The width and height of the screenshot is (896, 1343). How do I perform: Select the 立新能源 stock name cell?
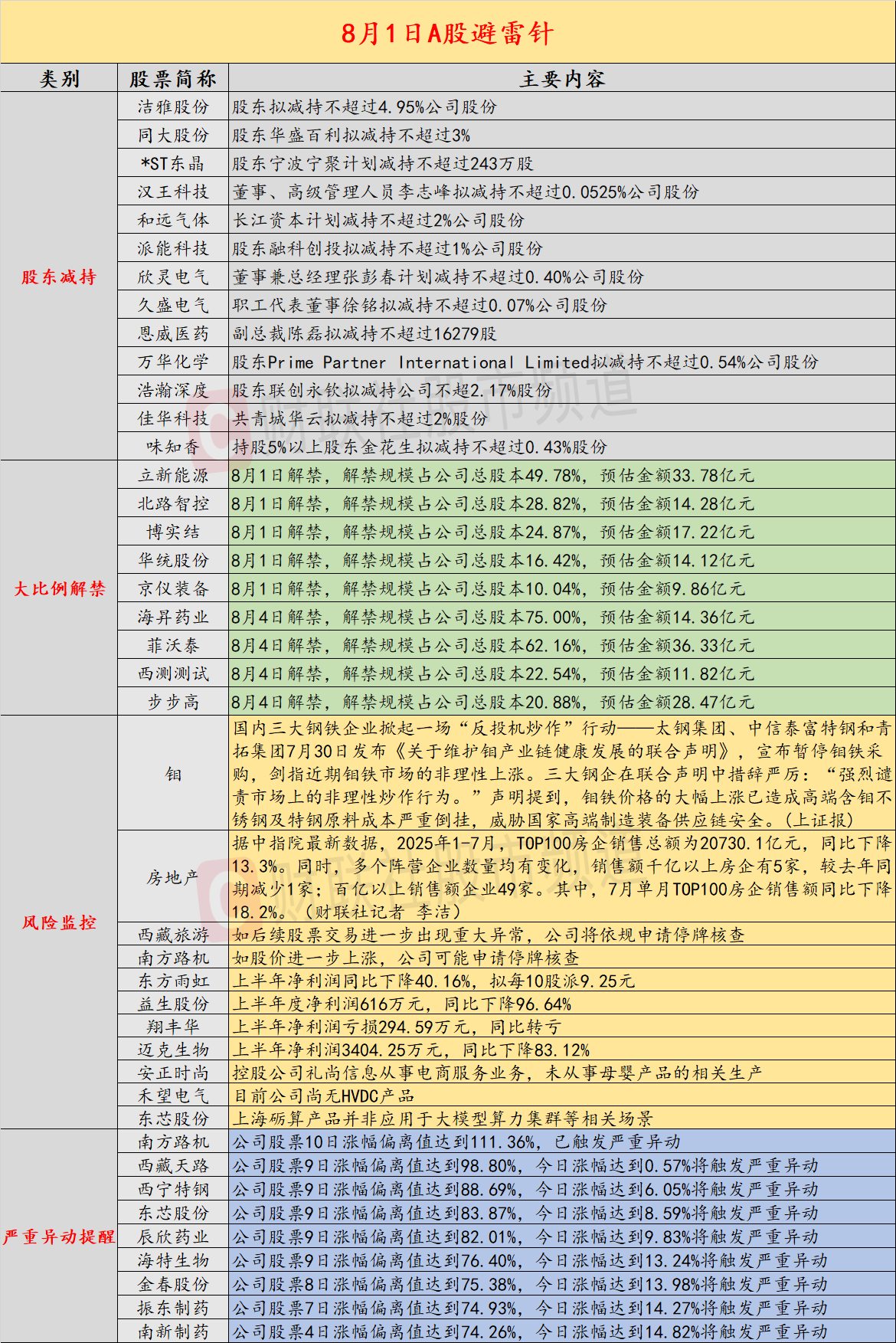[x=173, y=475]
